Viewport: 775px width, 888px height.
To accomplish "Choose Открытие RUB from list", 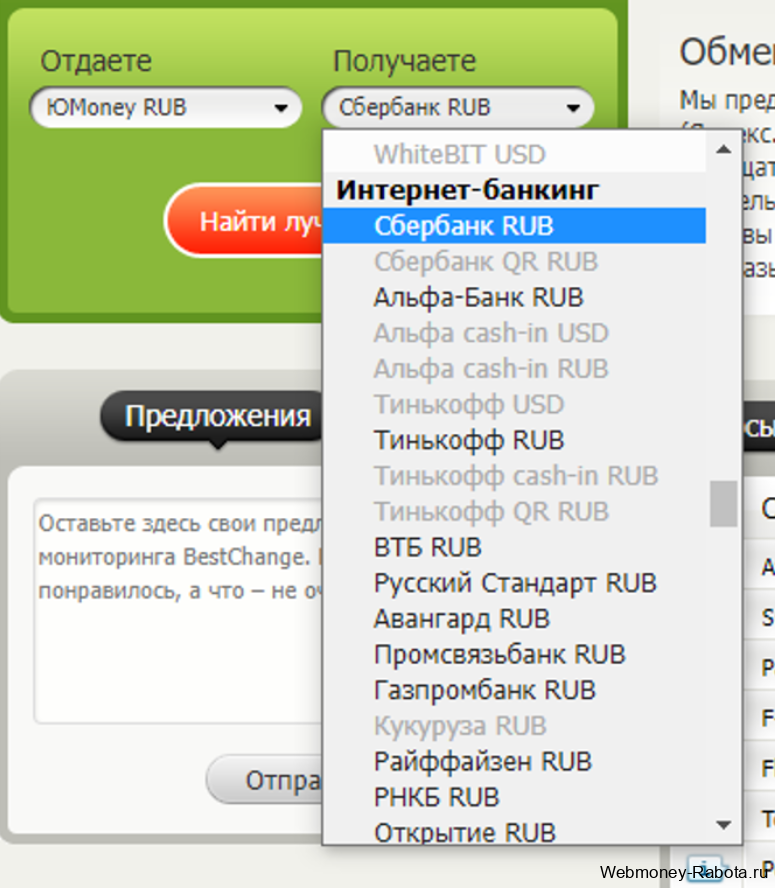I will tap(514, 830).
